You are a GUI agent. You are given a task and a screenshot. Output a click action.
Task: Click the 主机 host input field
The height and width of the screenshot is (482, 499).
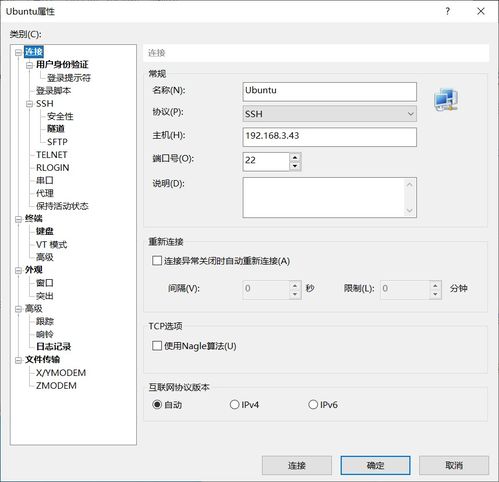tap(330, 137)
